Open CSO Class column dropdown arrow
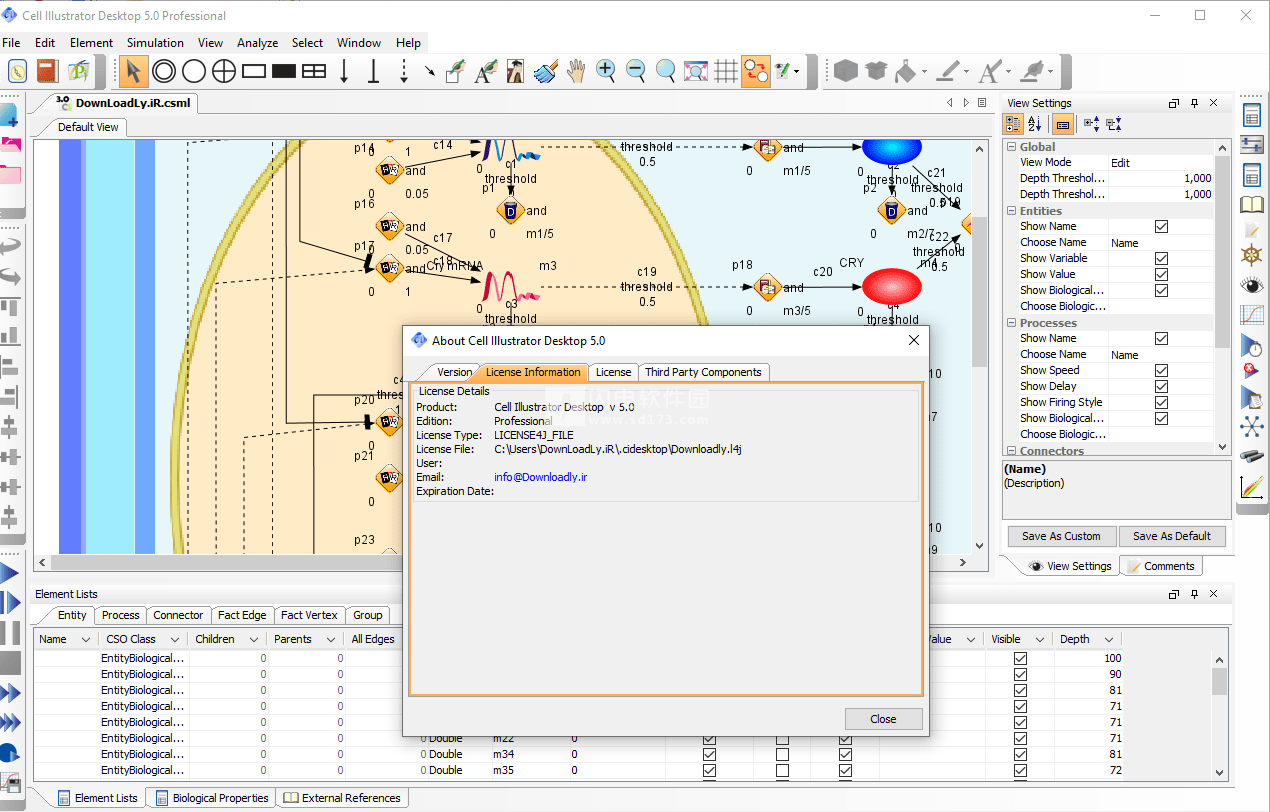This screenshot has width=1270, height=812. 175,639
